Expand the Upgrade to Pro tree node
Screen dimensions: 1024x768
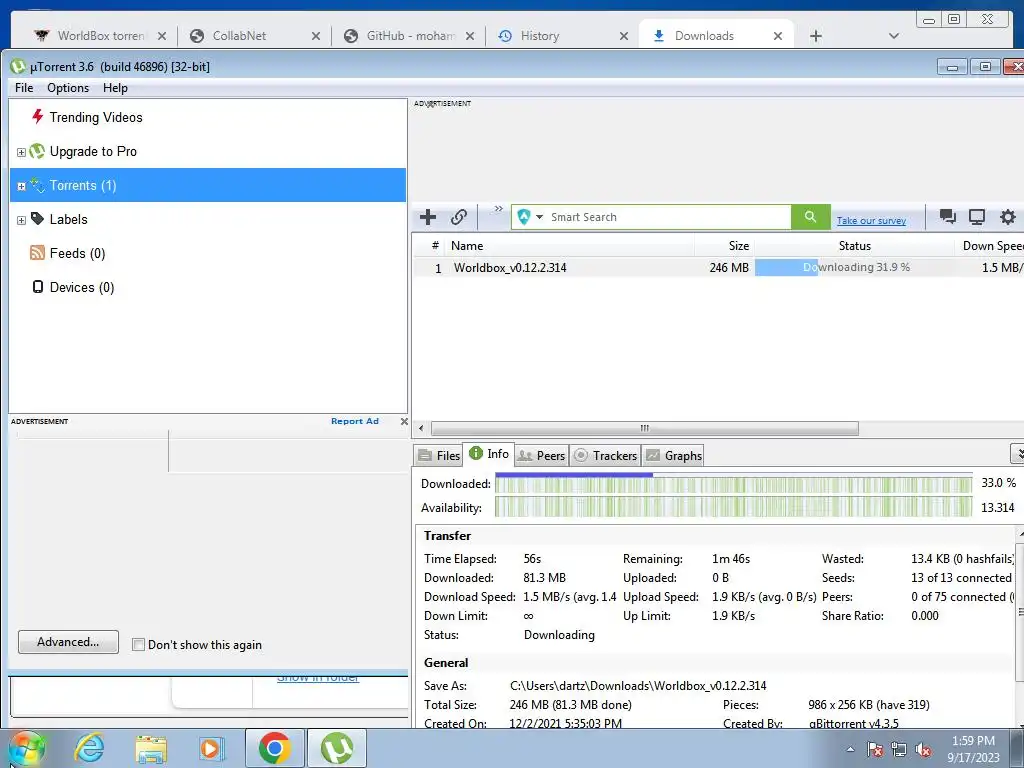point(21,152)
